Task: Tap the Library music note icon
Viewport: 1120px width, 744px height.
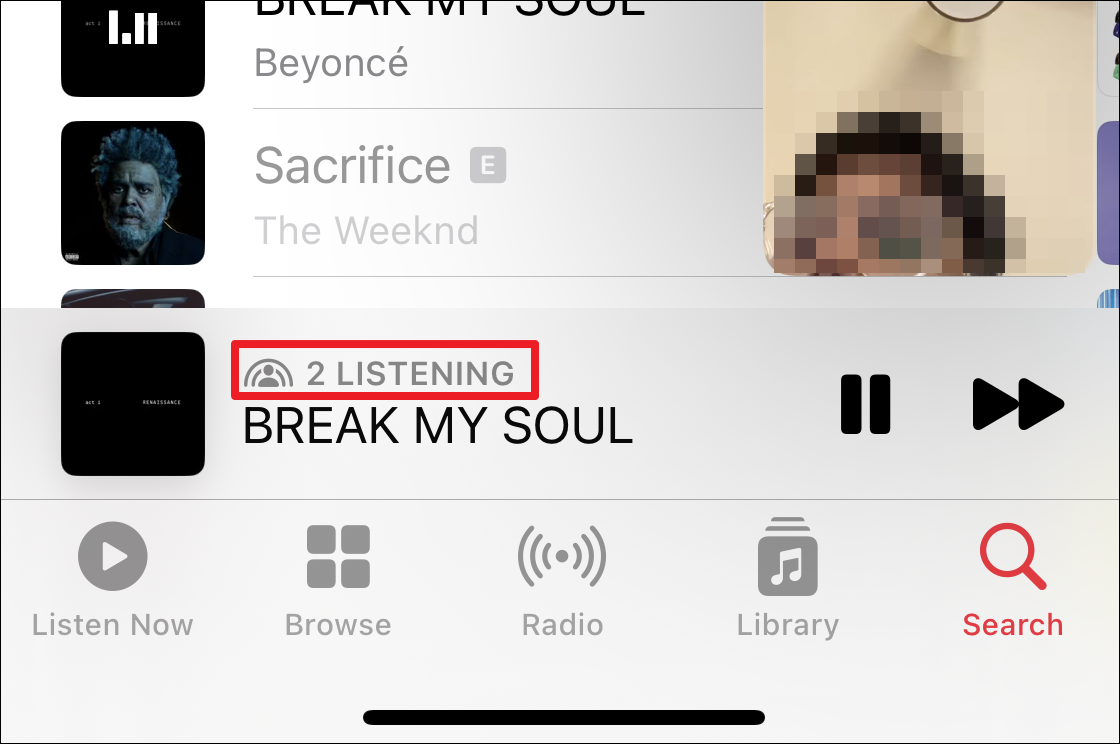Action: click(788, 556)
